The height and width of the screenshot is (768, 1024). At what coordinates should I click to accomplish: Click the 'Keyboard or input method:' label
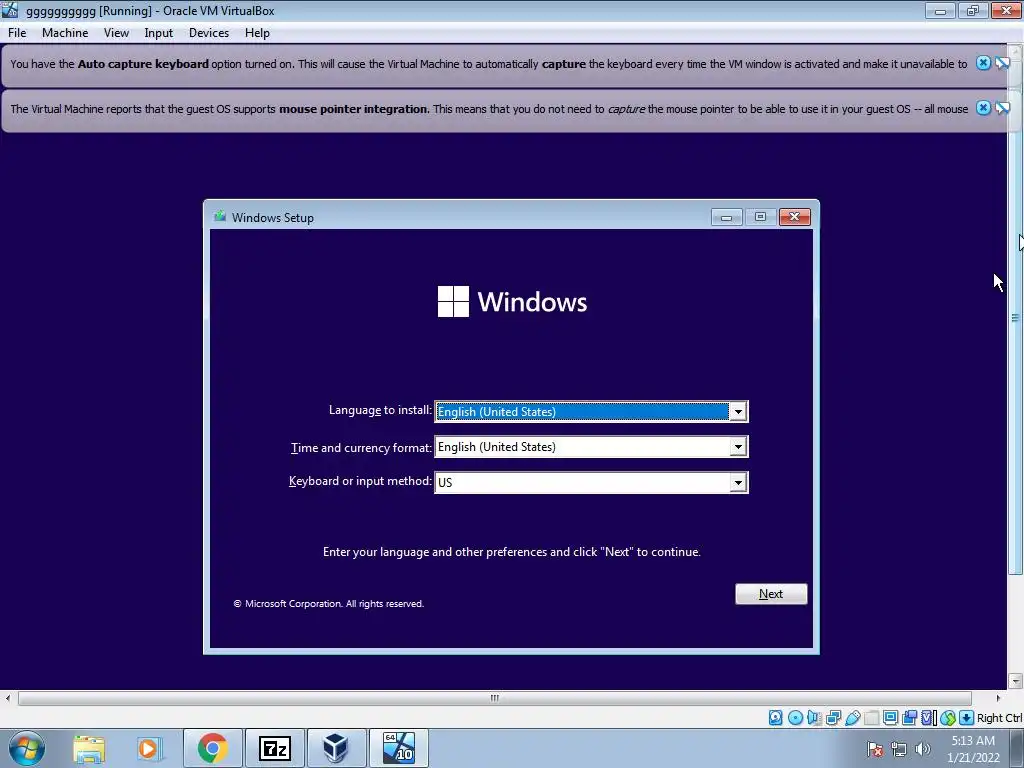pyautogui.click(x=360, y=481)
